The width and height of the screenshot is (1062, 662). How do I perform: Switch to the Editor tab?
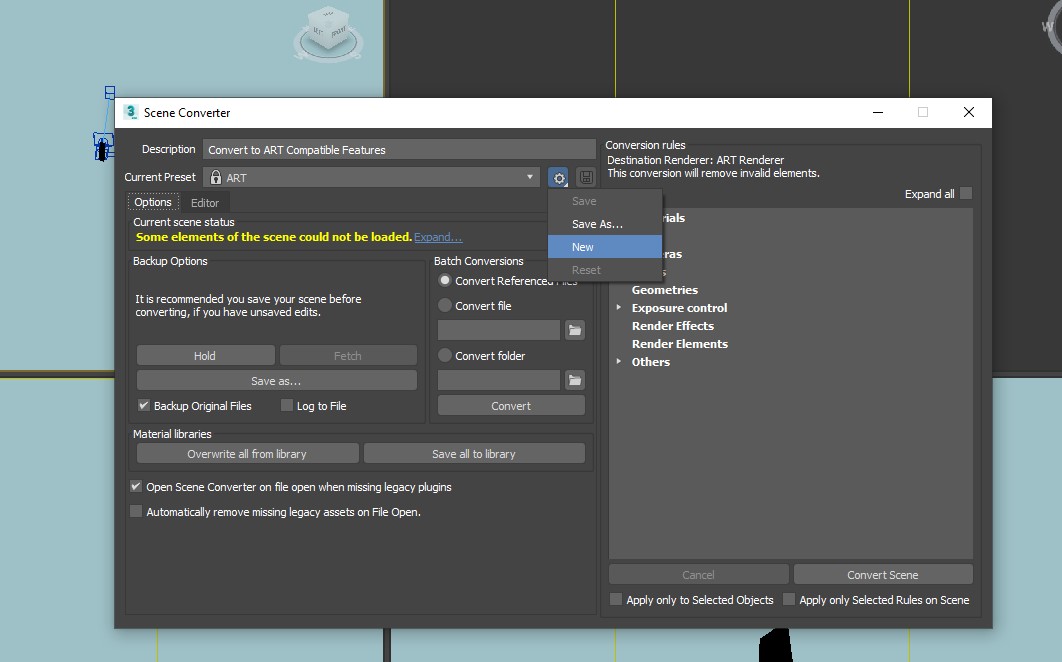click(x=205, y=203)
